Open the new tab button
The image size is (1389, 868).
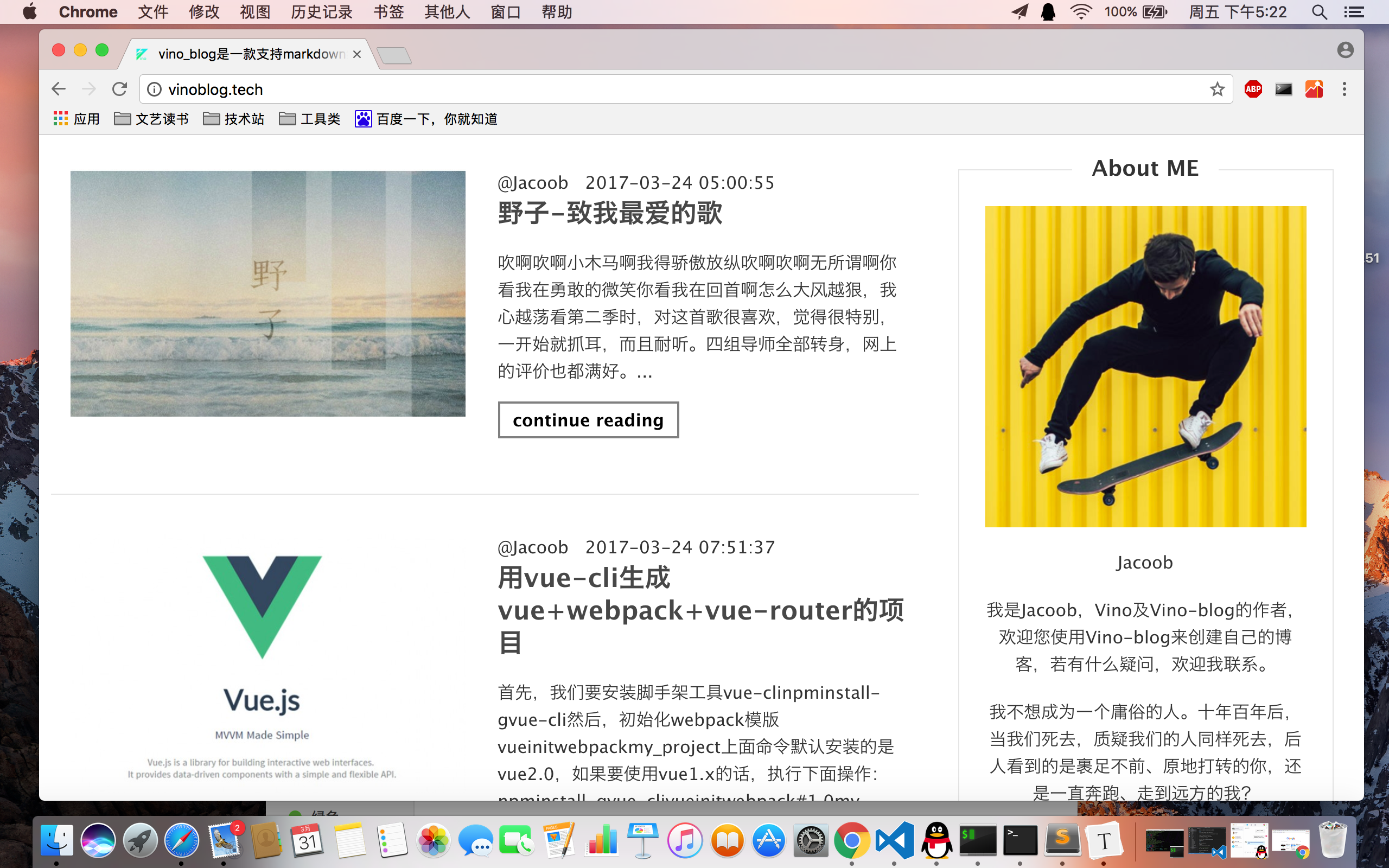[394, 55]
